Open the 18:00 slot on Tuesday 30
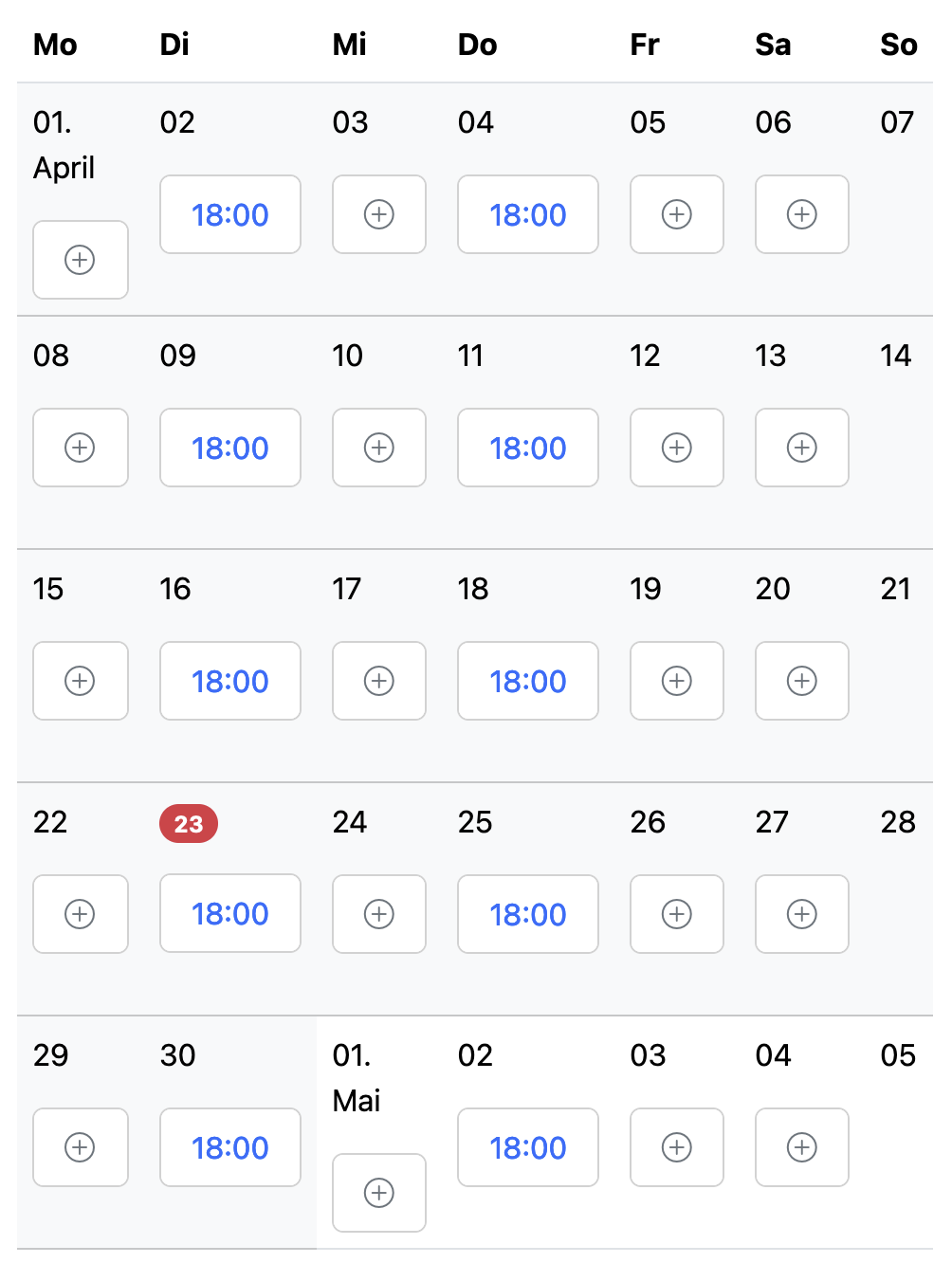Image resolution: width=952 pixels, height=1263 pixels. (230, 1147)
